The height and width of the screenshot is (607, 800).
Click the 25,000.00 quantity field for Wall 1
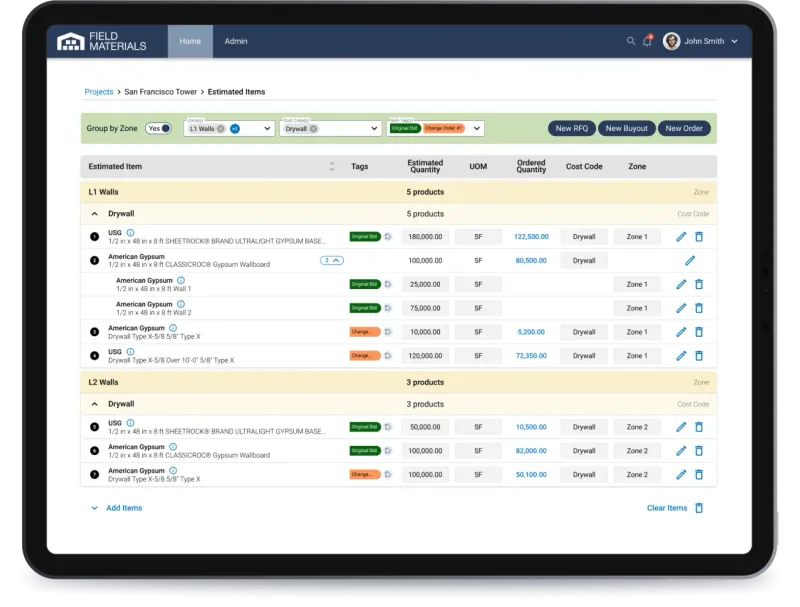425,285
